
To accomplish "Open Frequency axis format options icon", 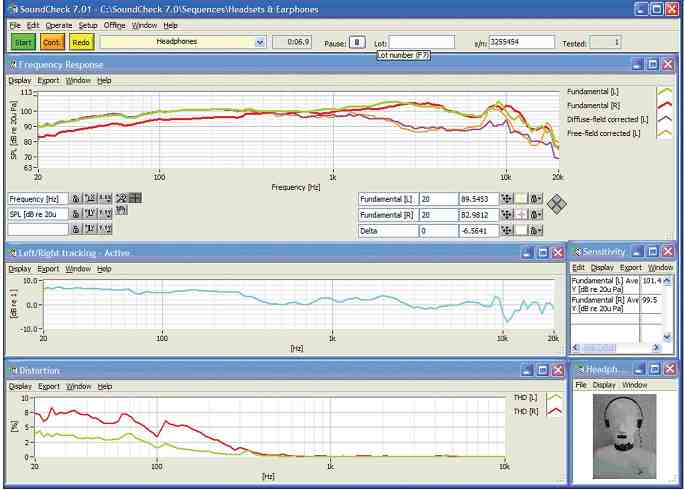I will point(105,199).
